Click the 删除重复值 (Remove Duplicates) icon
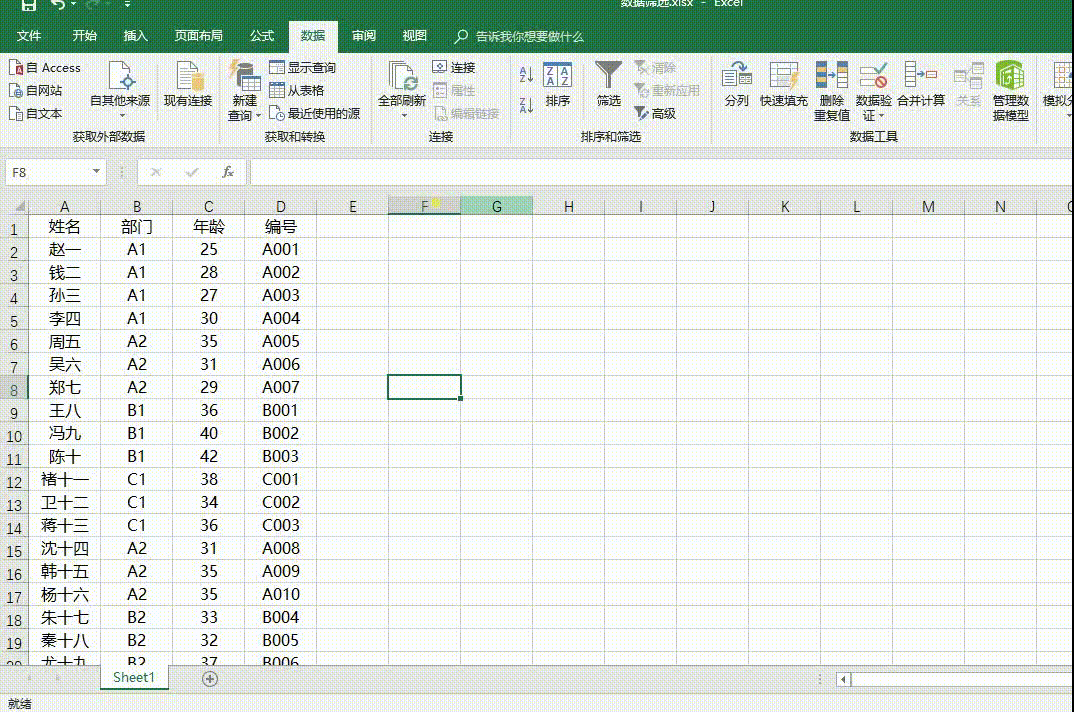 [831, 76]
